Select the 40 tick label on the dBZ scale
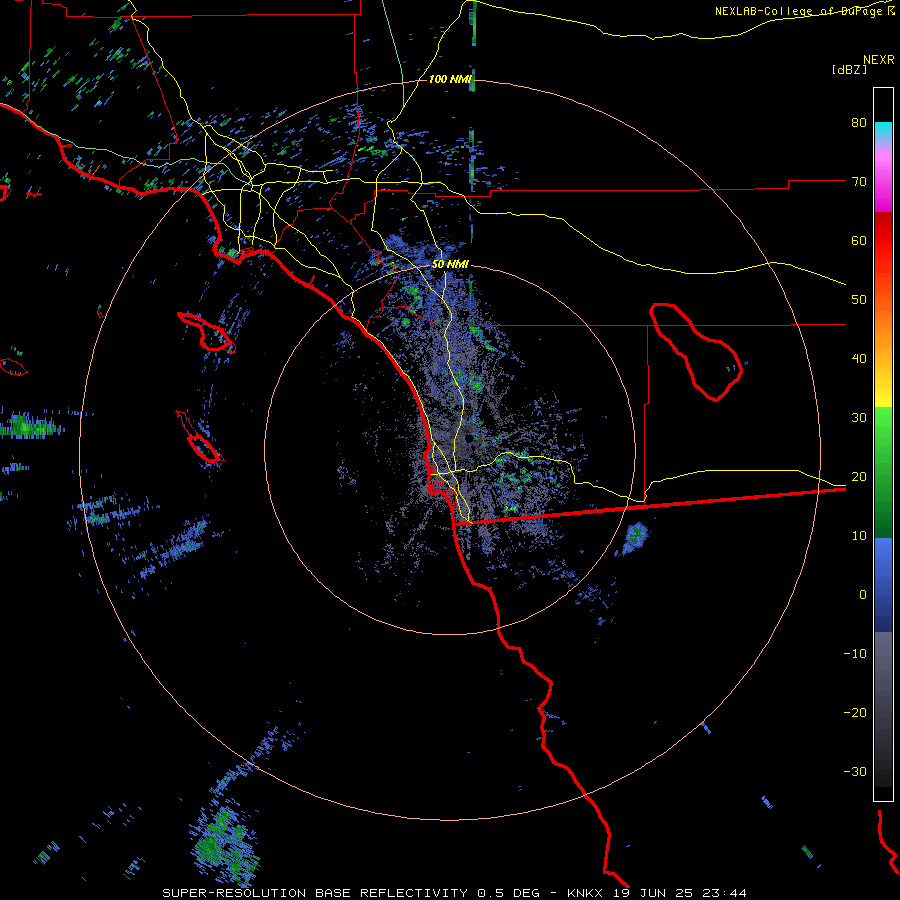Screen dimensions: 900x900 (859, 359)
